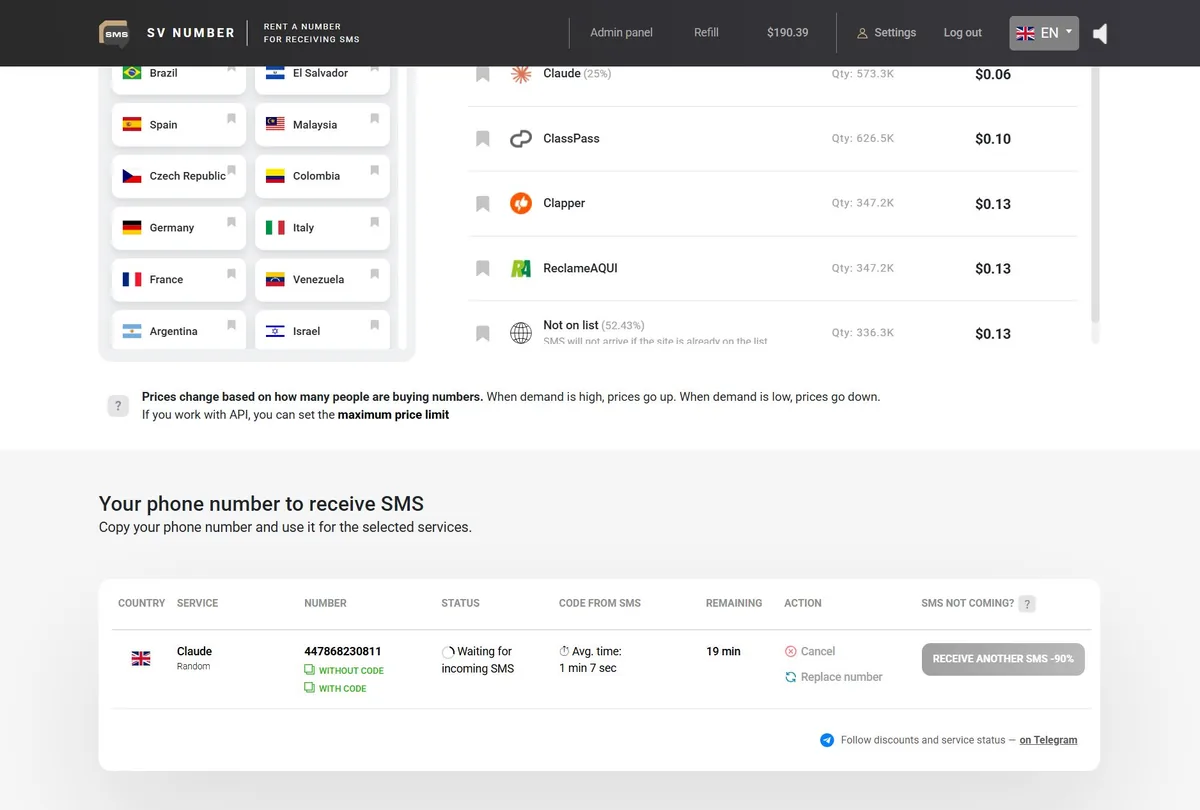Select the Germany flag icon
This screenshot has width=1200, height=810.
pos(132,228)
